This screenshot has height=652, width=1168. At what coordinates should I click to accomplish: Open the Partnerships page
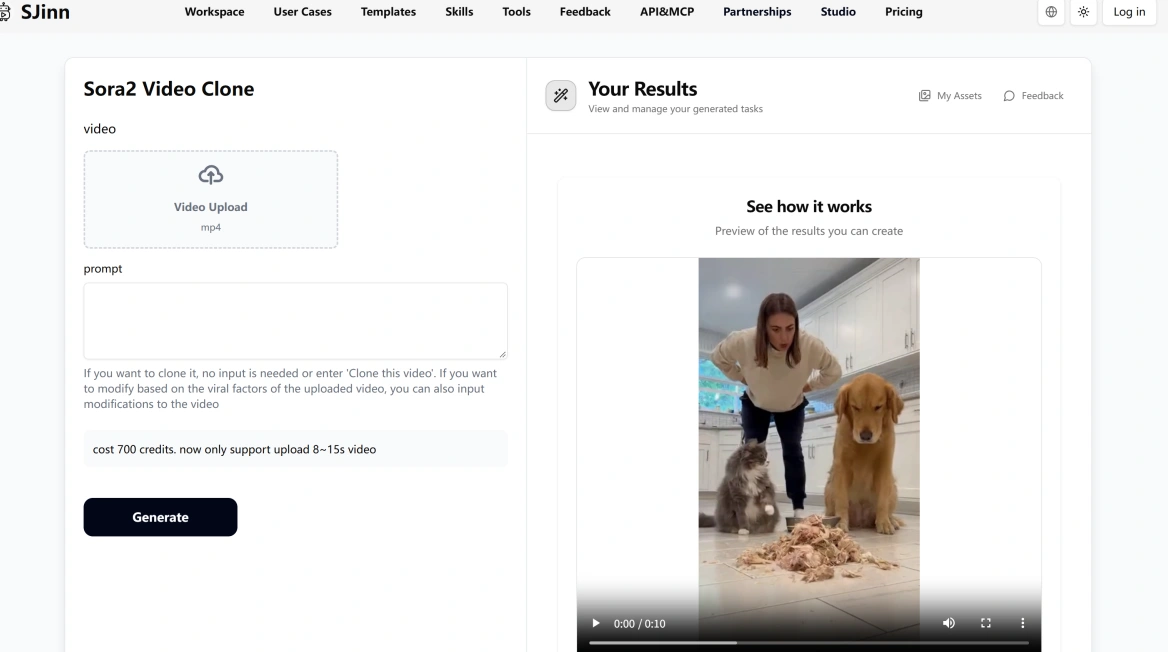tap(757, 12)
